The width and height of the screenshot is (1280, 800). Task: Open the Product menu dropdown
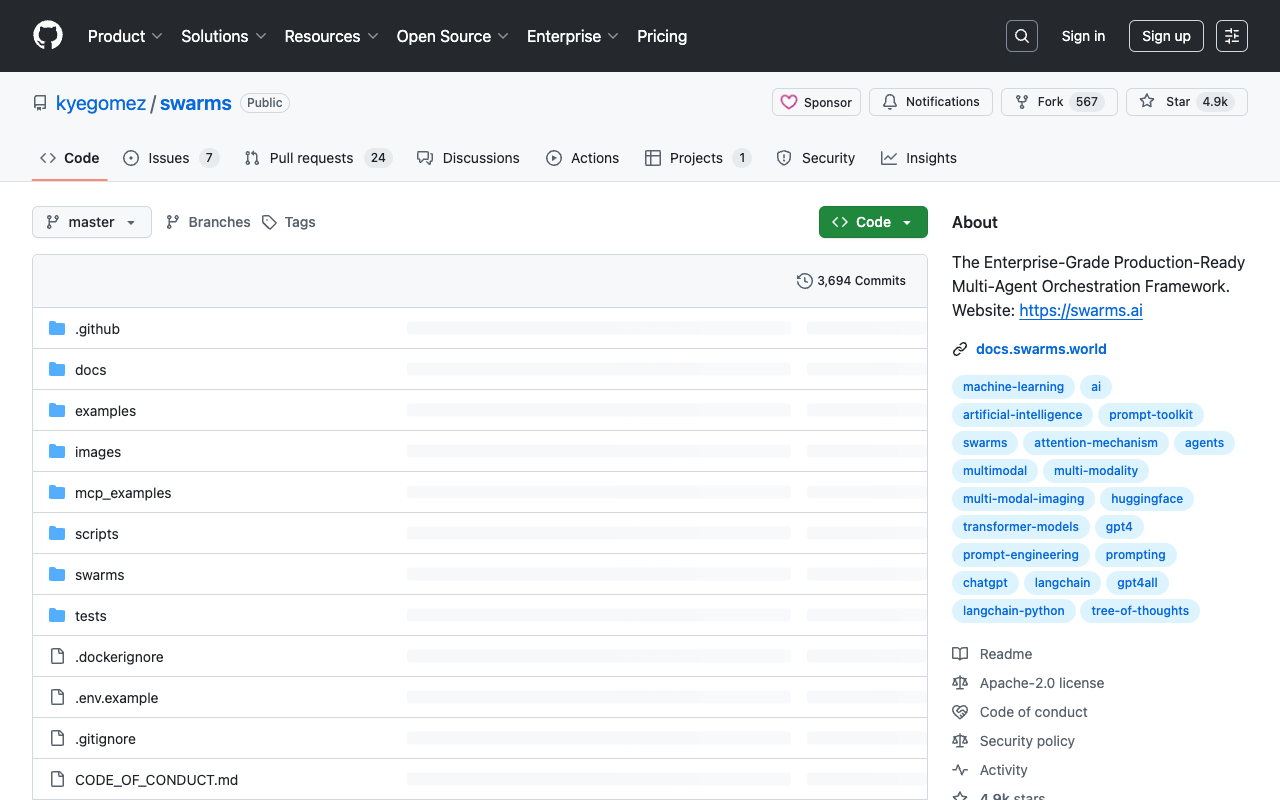[x=125, y=36]
